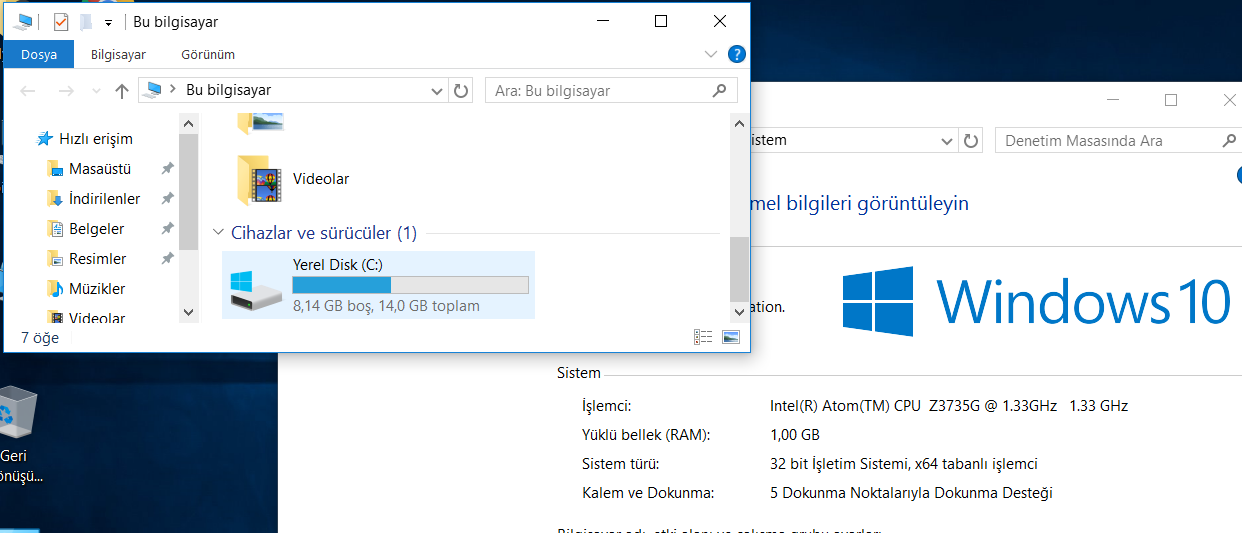The image size is (1242, 533).
Task: Select the Videolar folder icon in content
Action: pos(258,179)
